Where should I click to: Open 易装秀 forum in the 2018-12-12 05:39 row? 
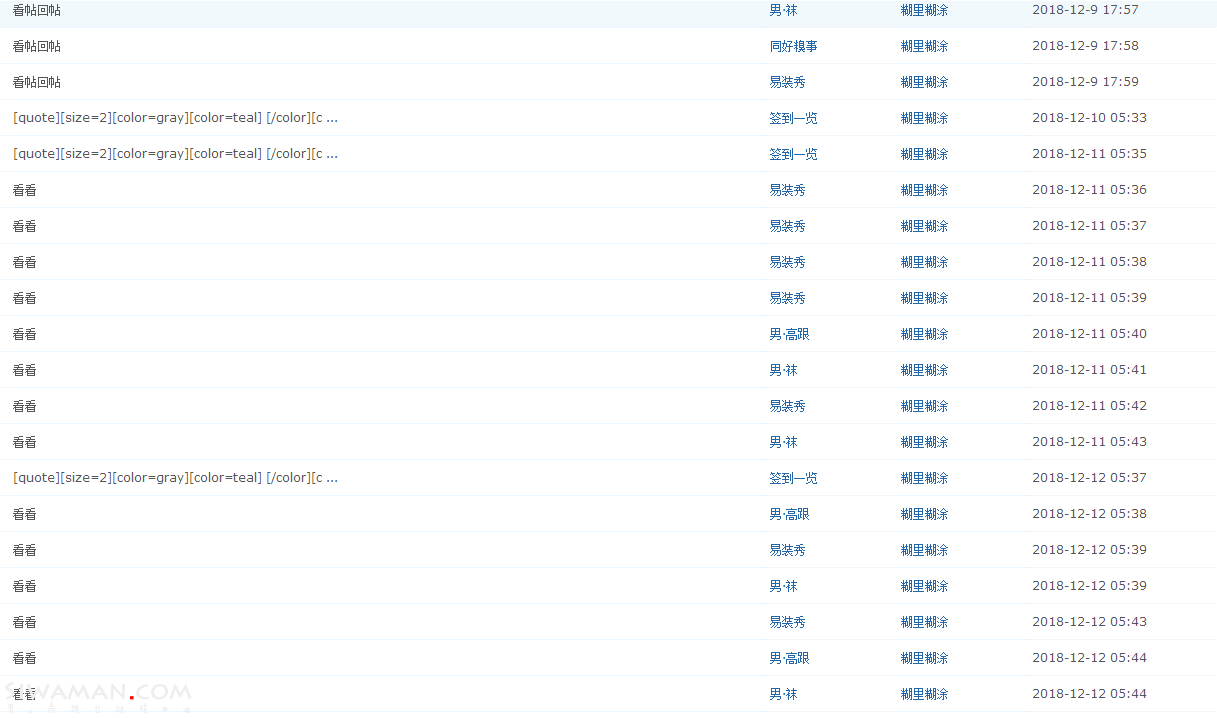coord(787,550)
